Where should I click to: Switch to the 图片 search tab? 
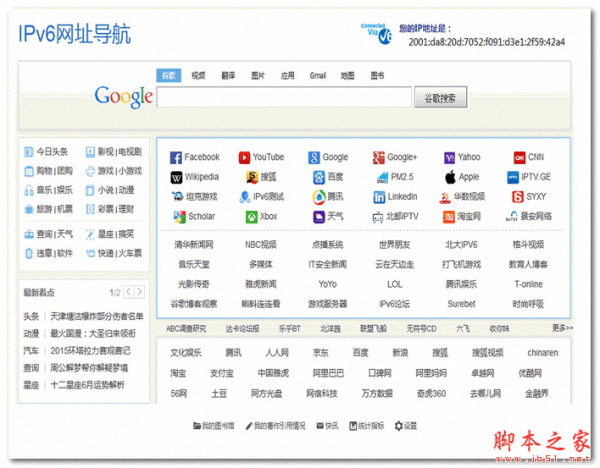[258, 76]
